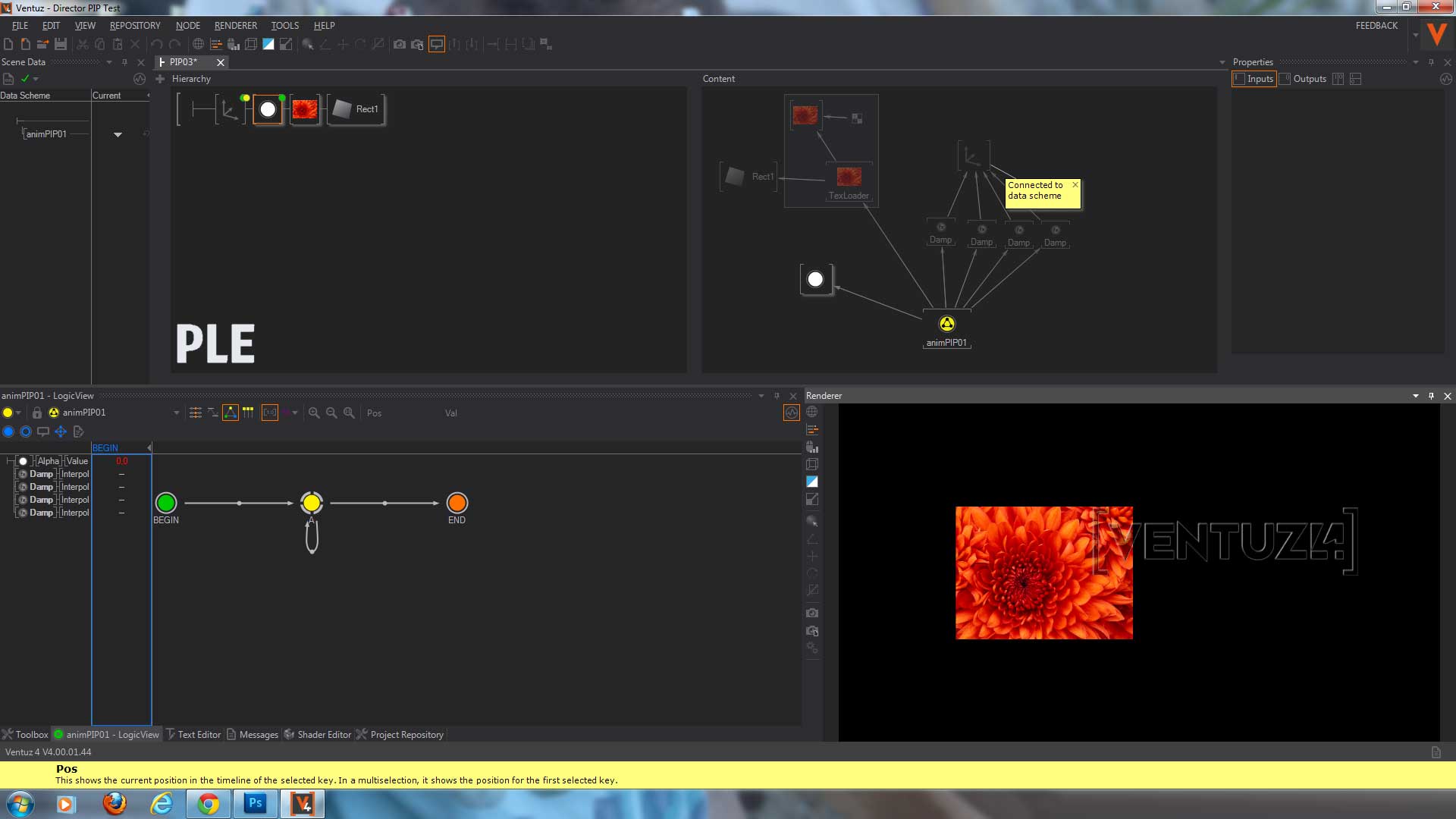This screenshot has height=819, width=1456.
Task: Click the zoom in magnifier in LogicView
Action: click(314, 413)
